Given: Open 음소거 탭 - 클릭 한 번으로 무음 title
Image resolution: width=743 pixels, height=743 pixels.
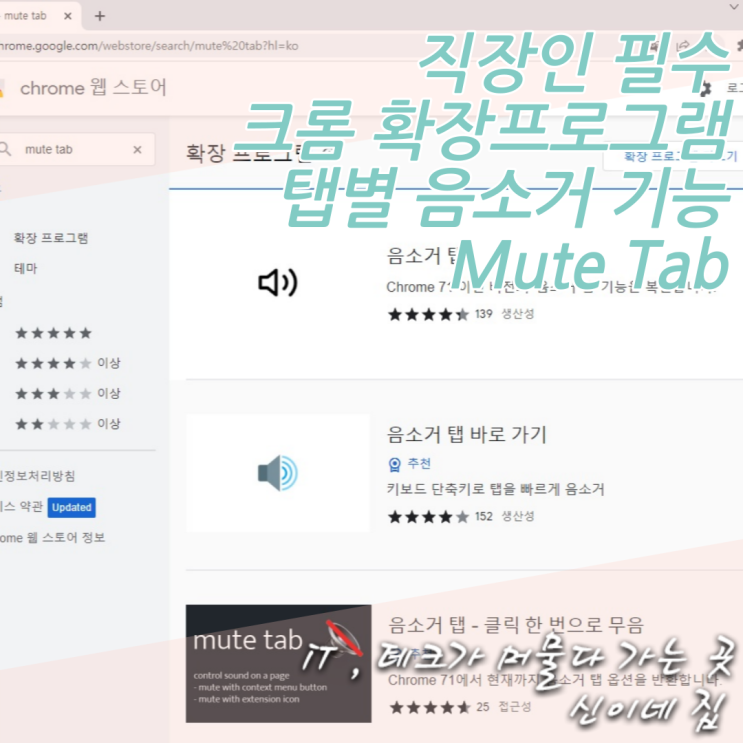Looking at the screenshot, I should pyautogui.click(x=516, y=625).
